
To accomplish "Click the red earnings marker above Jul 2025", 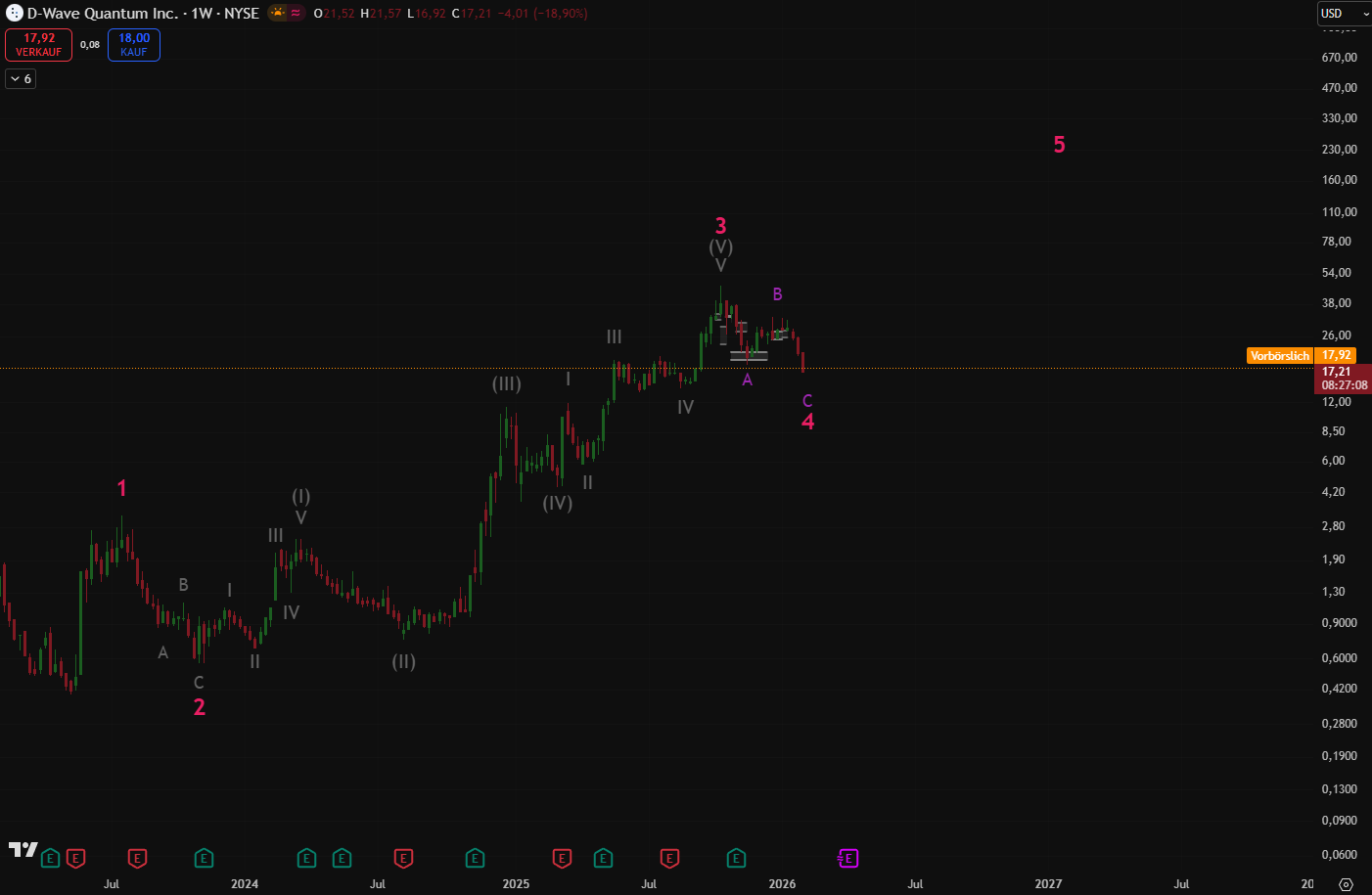I will pos(669,859).
